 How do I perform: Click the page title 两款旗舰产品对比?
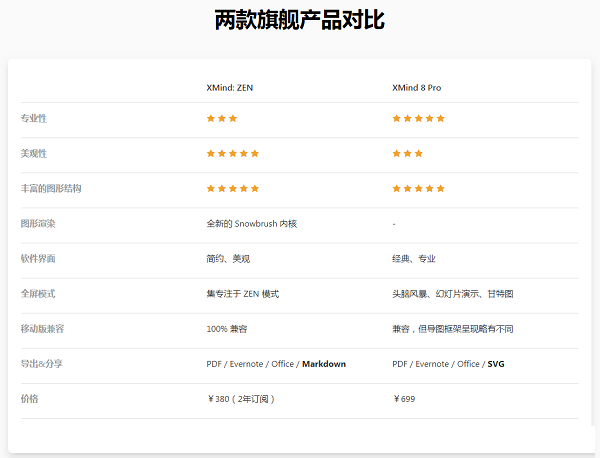click(299, 20)
